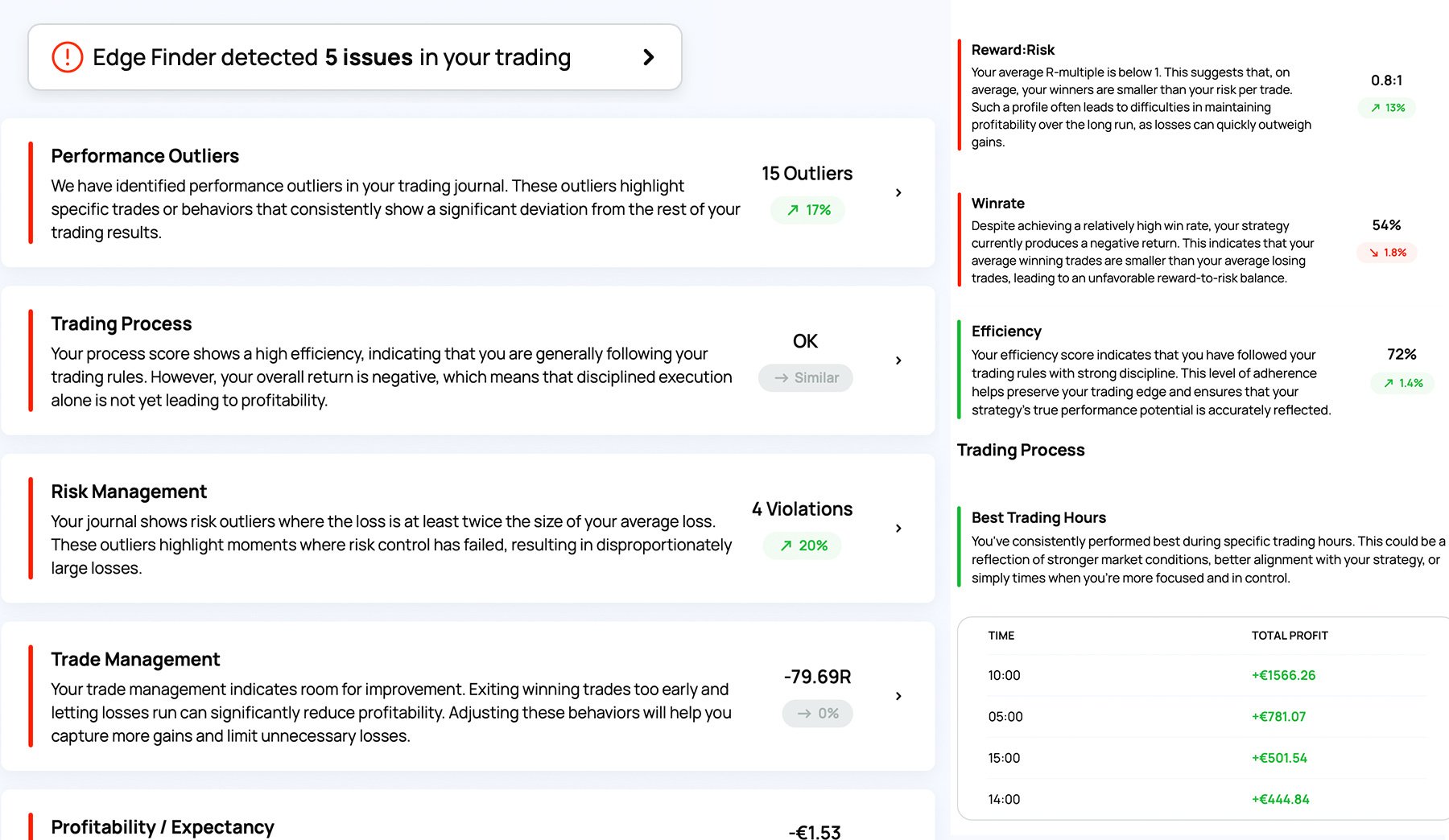Screen dimensions: 1449x840
Task: Select the Performance Outliers heading
Action: [x=145, y=156]
